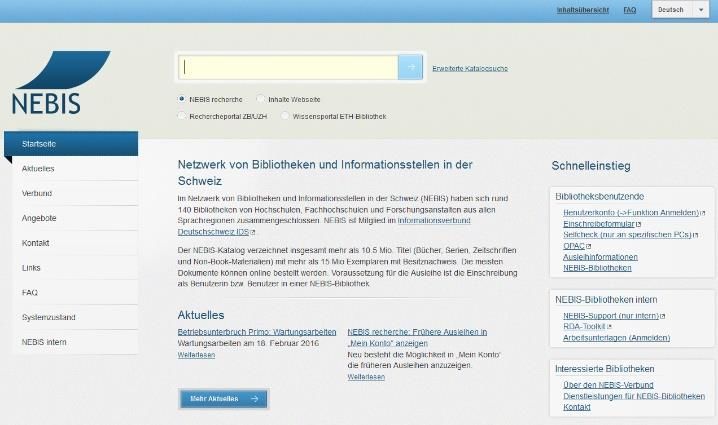Open the Benutzerkonto login link

pyautogui.click(x=630, y=213)
